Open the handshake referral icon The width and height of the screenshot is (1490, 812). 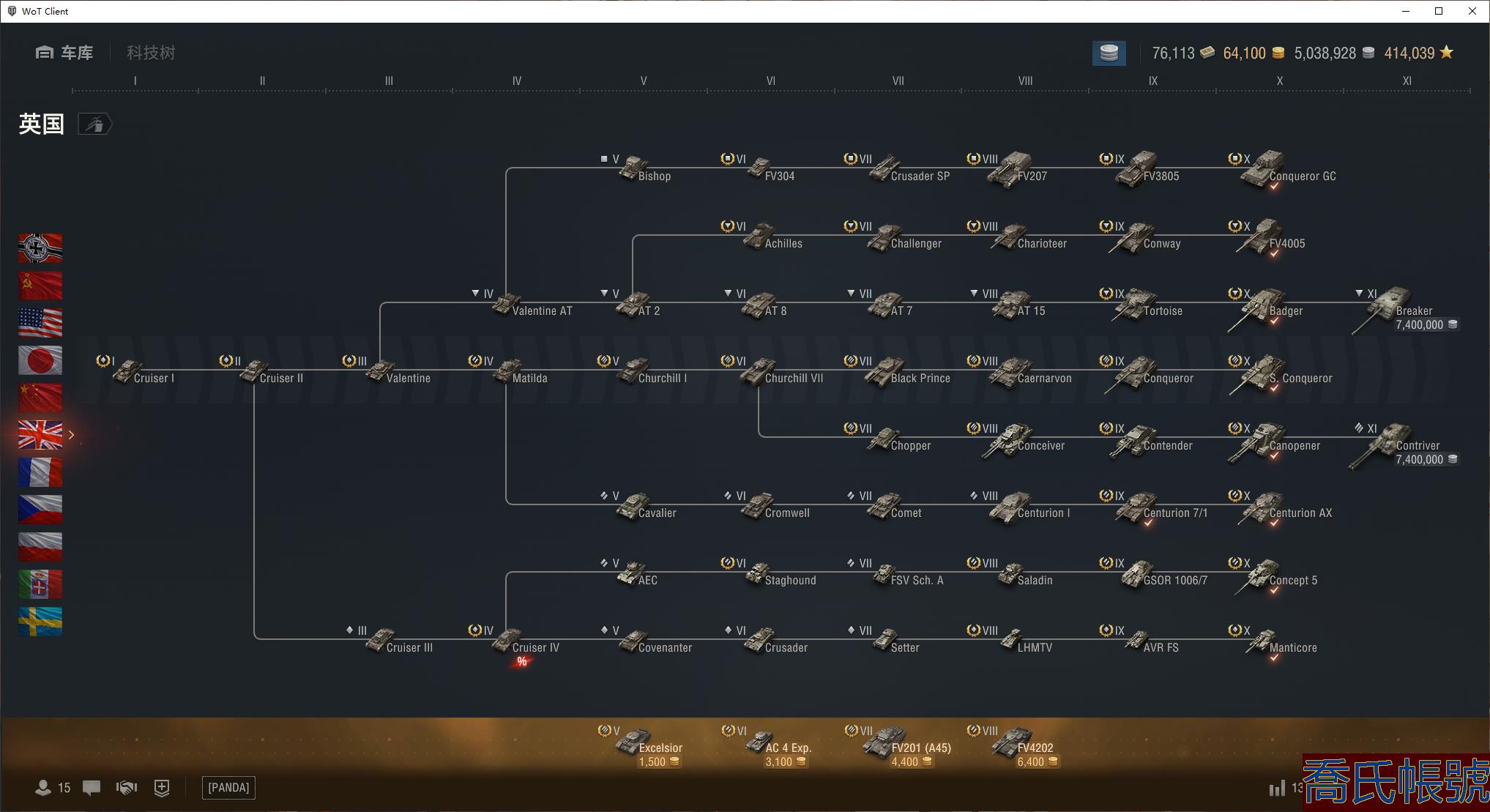click(127, 788)
